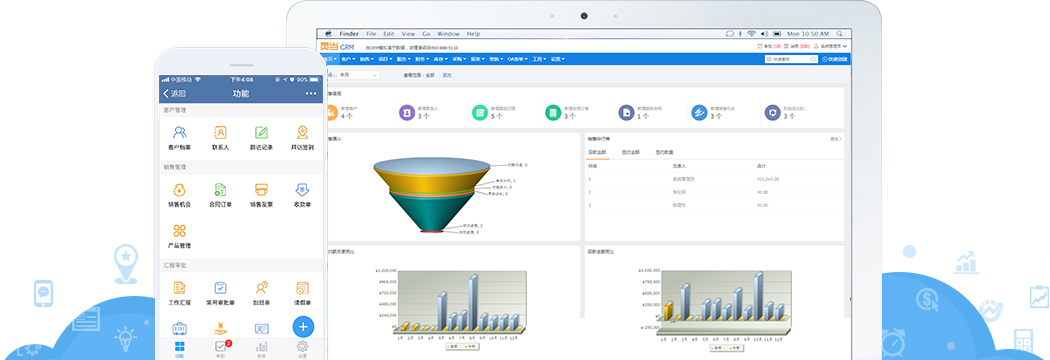Screen dimensions: 1050x360
Task: Open 销售发票 invoice icon on phone
Action: 261,189
